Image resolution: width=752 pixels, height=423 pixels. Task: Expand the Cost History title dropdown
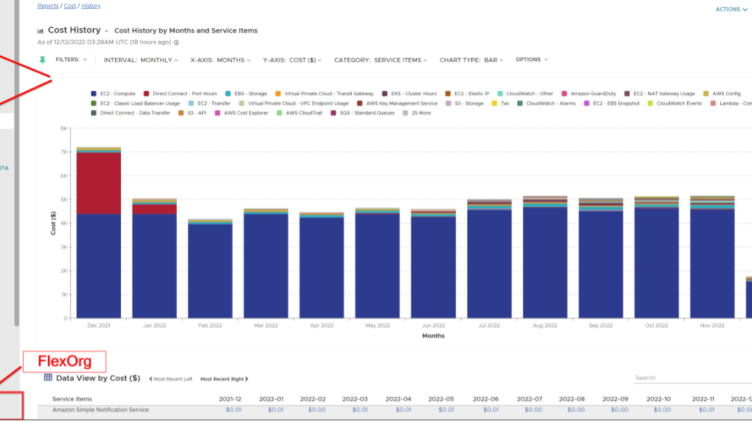(x=106, y=31)
